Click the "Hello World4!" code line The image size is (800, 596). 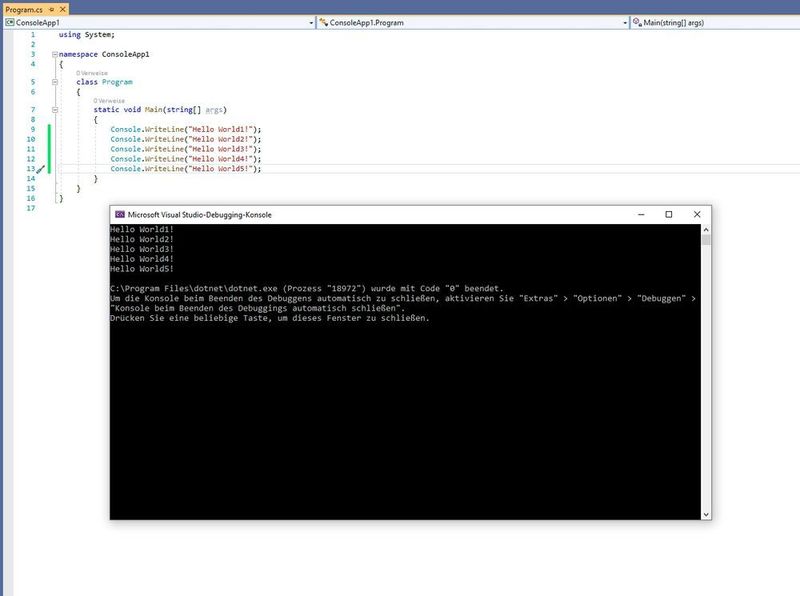(186, 159)
